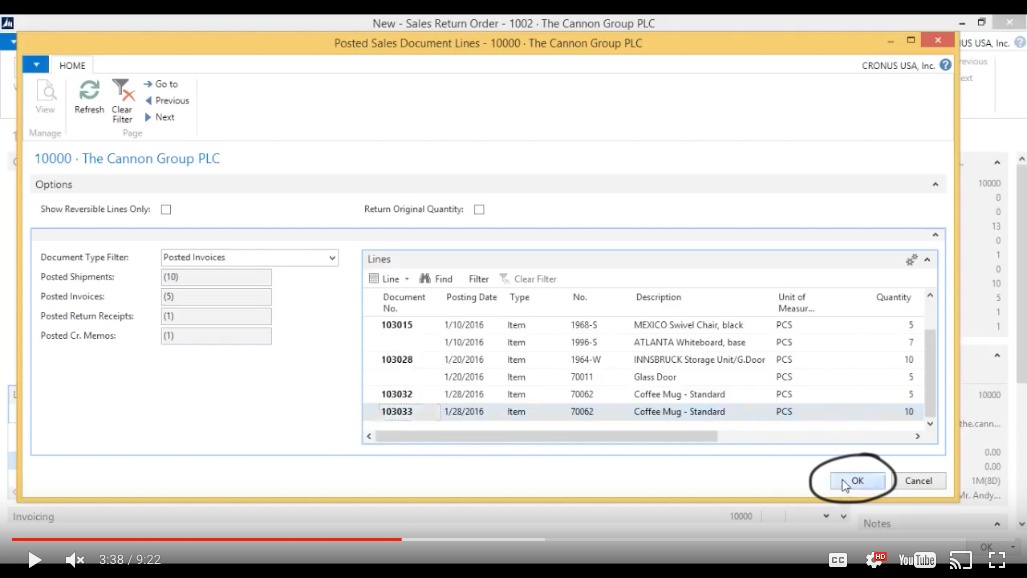Click the YouTube logo in player
The image size is (1027, 578).
(x=917, y=560)
